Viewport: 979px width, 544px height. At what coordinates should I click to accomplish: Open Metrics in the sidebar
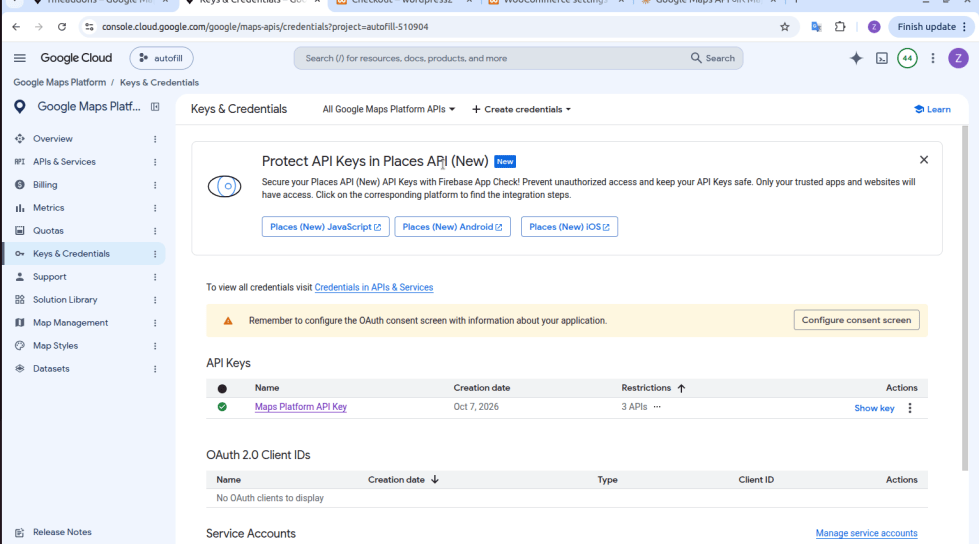click(x=49, y=208)
